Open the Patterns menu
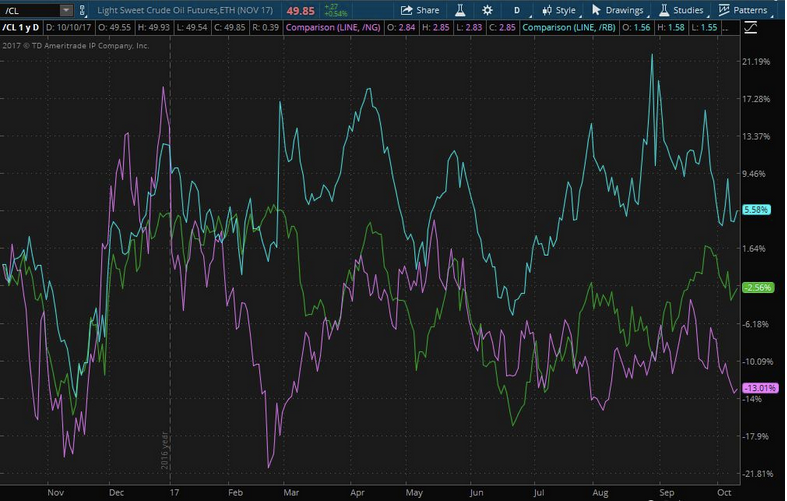The height and width of the screenshot is (501, 787). click(743, 10)
